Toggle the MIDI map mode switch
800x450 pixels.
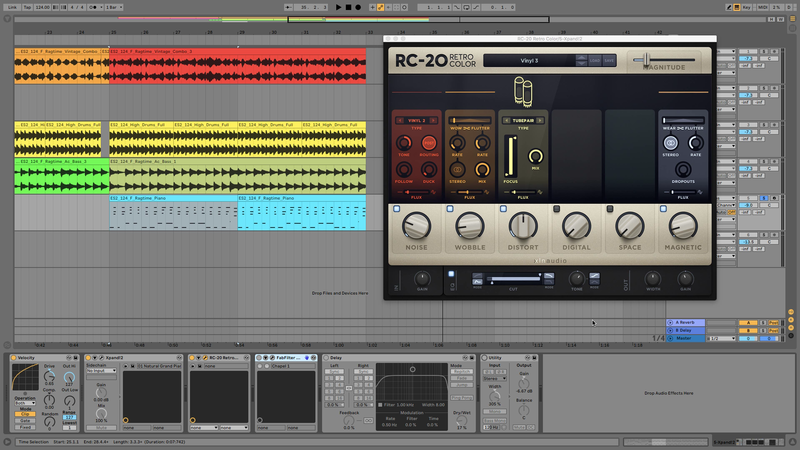pos(763,7)
